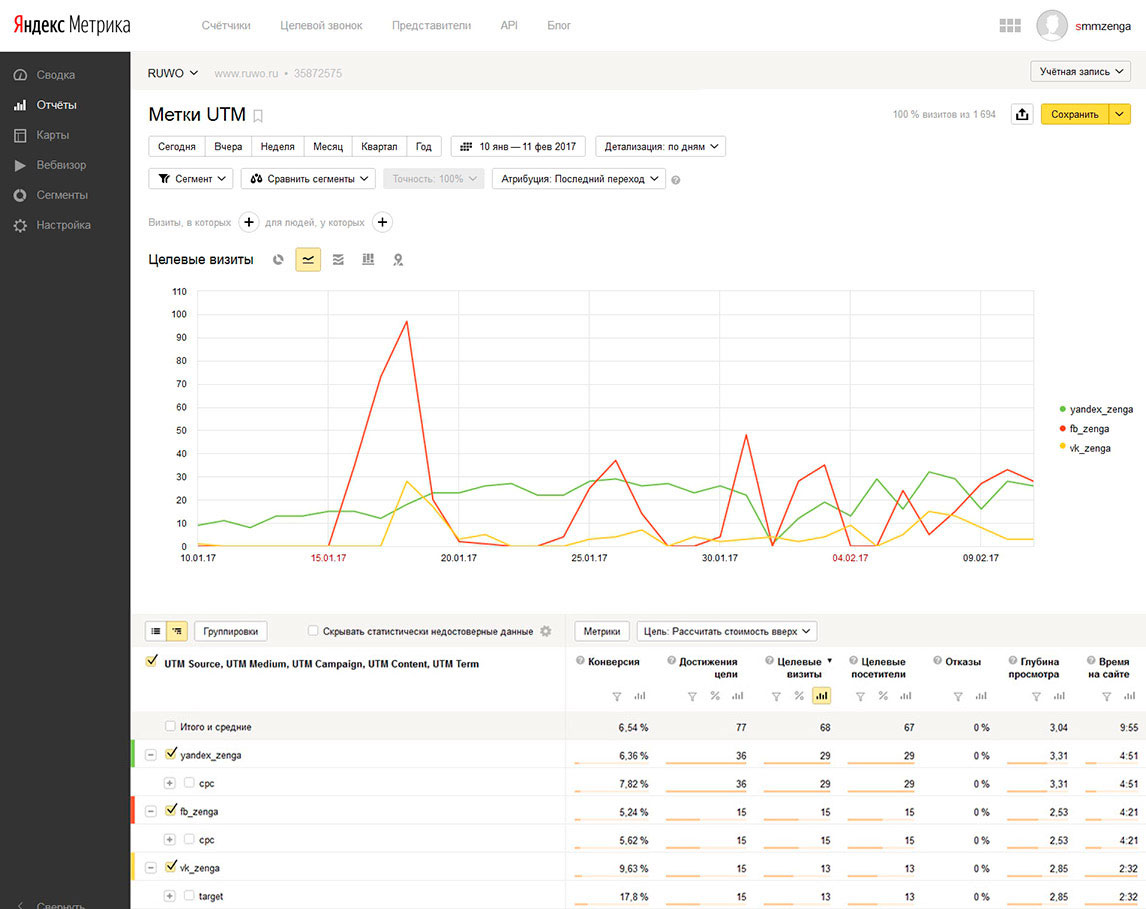Select the Месяц period button

pos(328,147)
